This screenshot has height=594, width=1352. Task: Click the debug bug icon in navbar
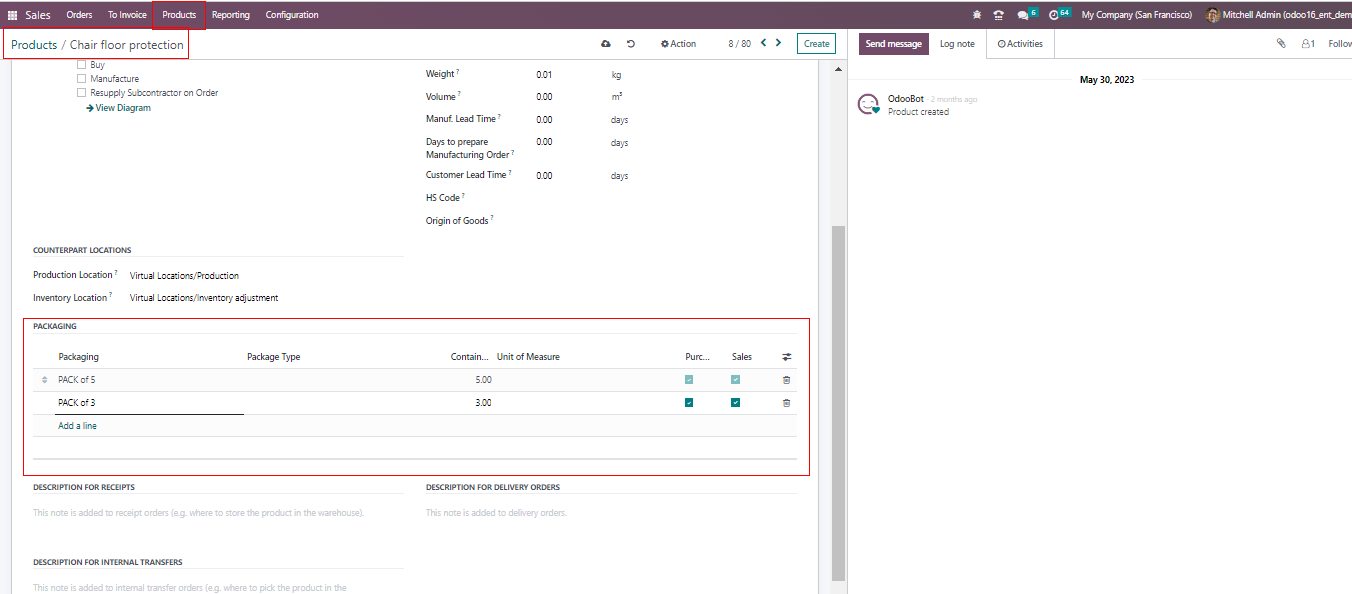pyautogui.click(x=976, y=15)
